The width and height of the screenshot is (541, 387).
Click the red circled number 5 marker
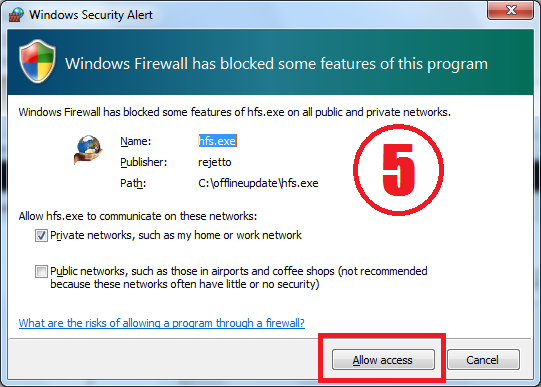(x=399, y=170)
